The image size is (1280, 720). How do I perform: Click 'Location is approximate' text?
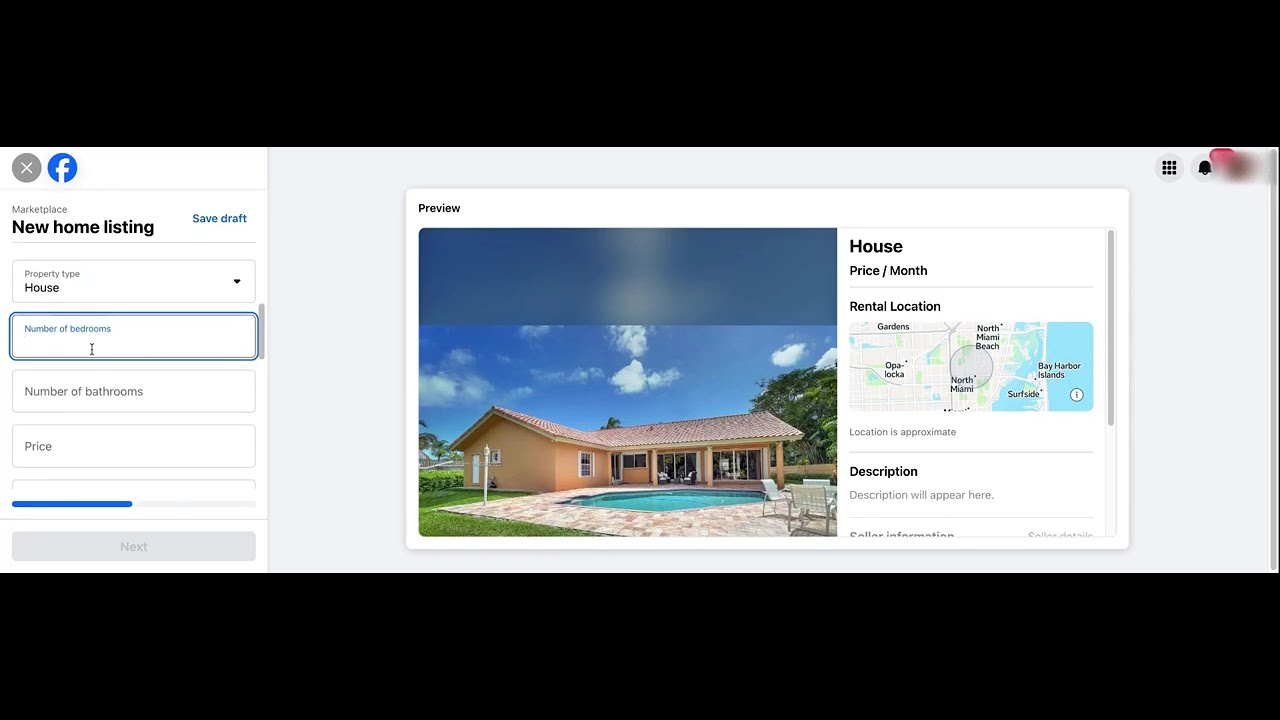[902, 432]
